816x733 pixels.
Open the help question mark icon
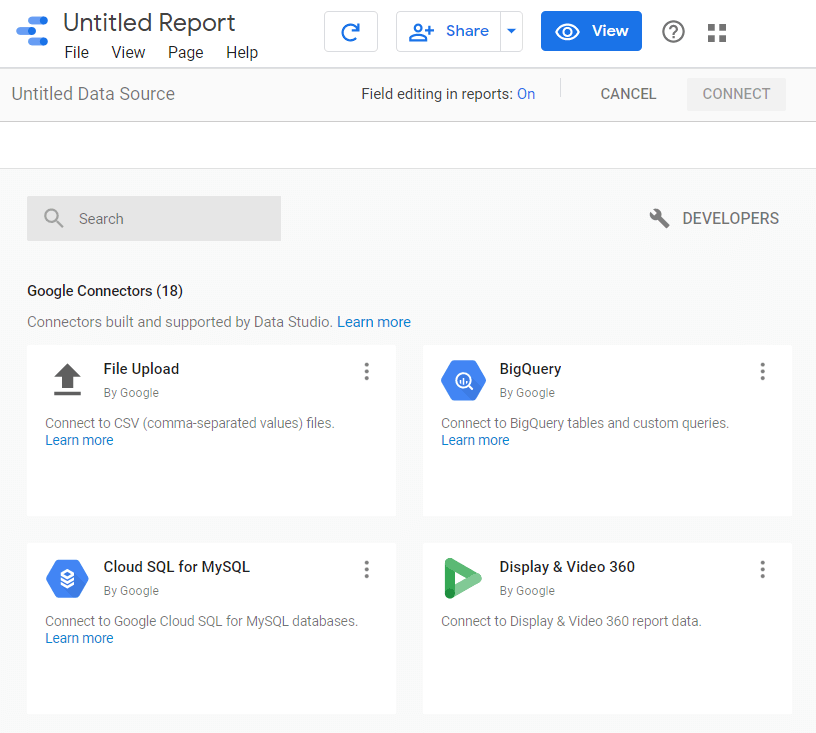coord(674,32)
